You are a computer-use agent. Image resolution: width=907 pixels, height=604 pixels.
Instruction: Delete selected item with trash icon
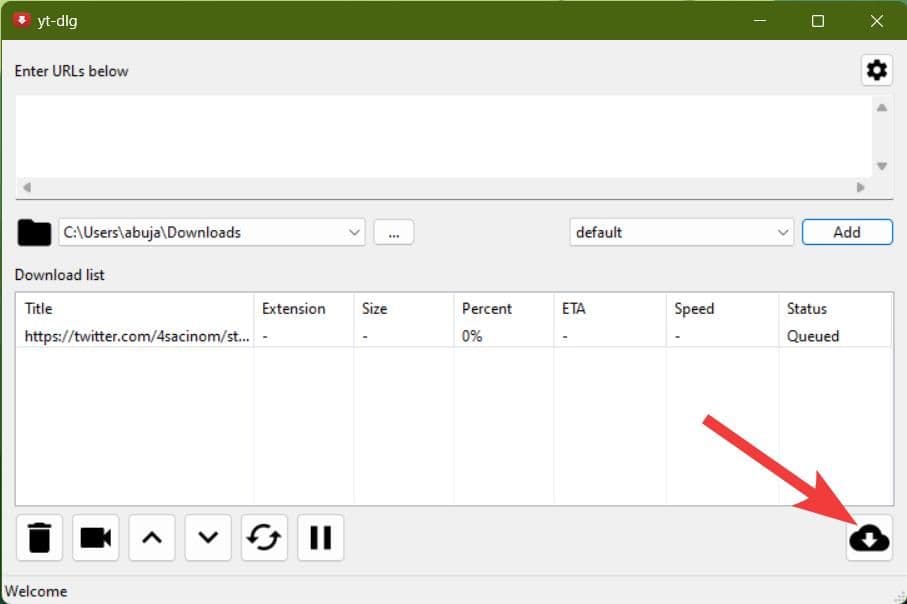39,537
